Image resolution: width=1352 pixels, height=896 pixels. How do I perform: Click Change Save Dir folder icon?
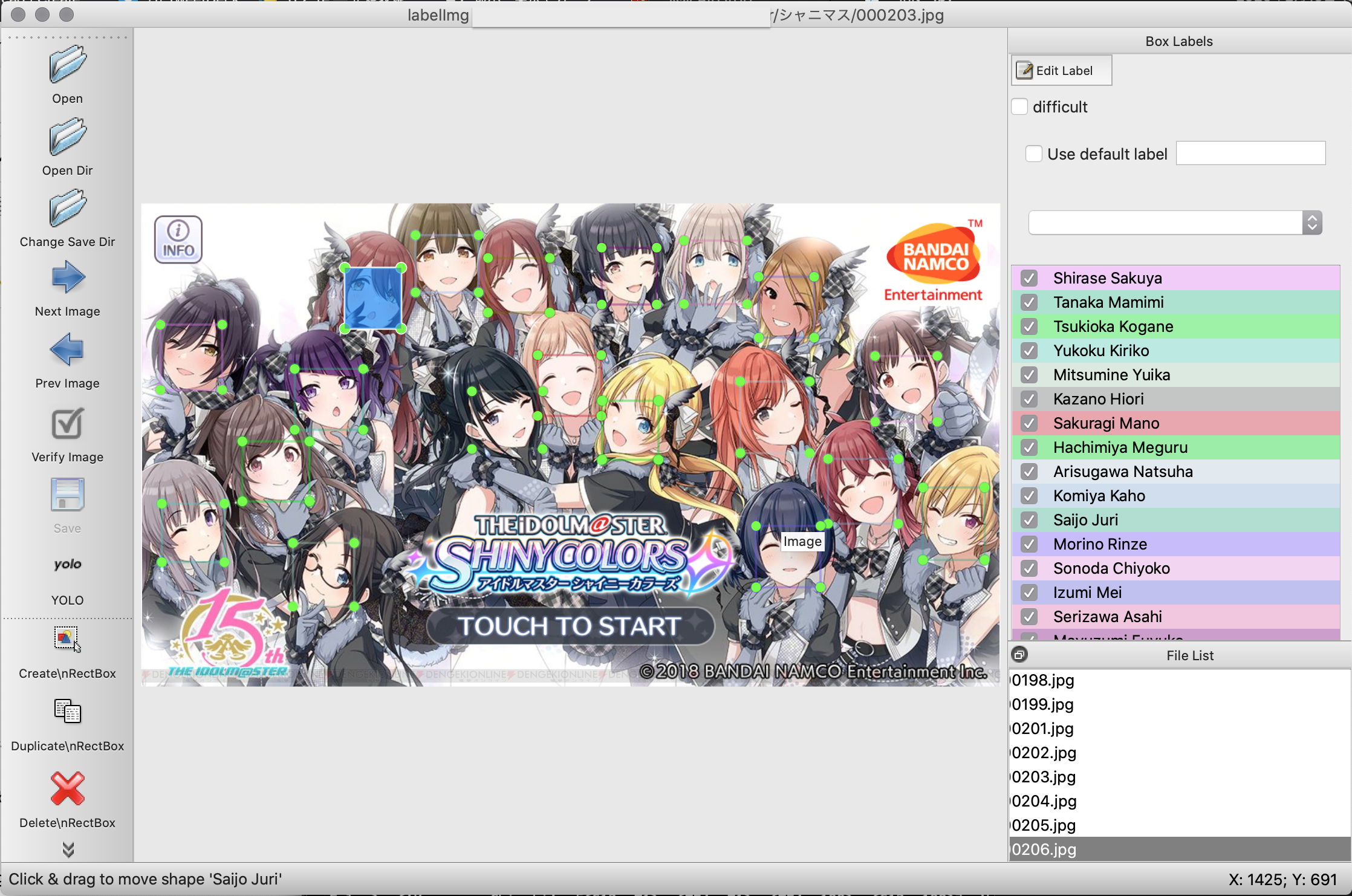point(67,208)
